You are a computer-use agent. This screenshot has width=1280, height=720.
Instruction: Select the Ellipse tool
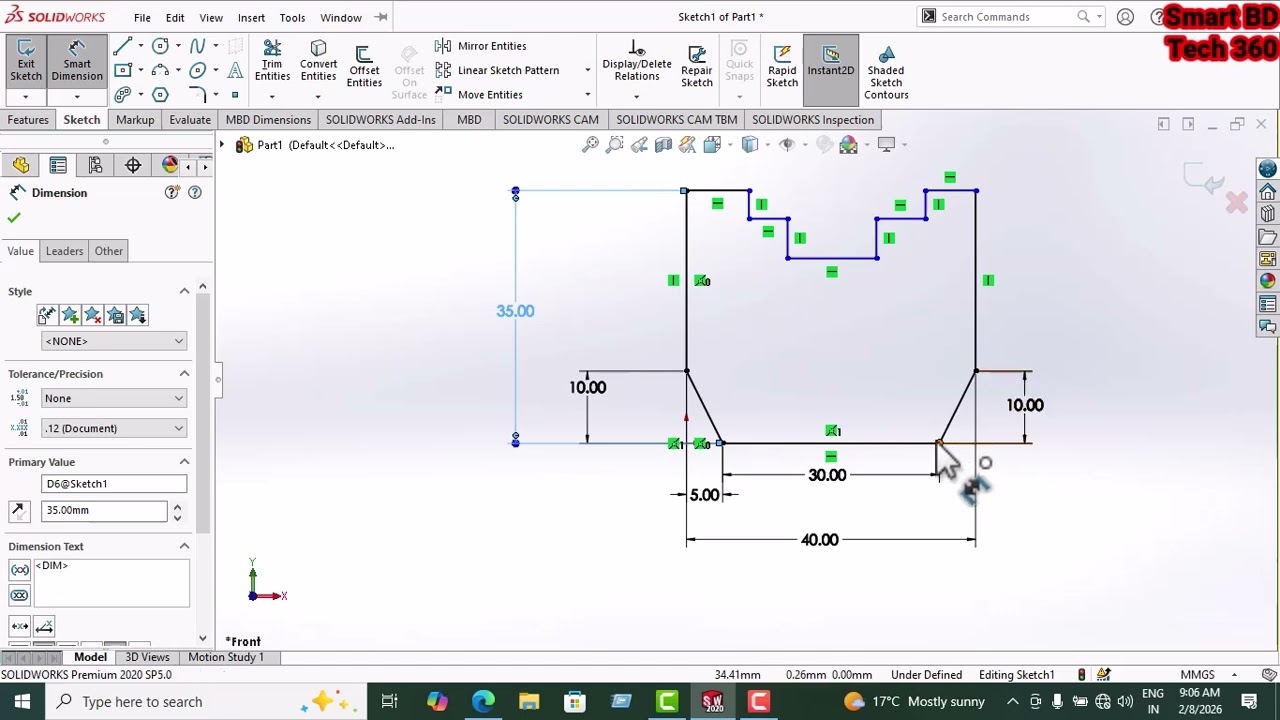tap(197, 70)
